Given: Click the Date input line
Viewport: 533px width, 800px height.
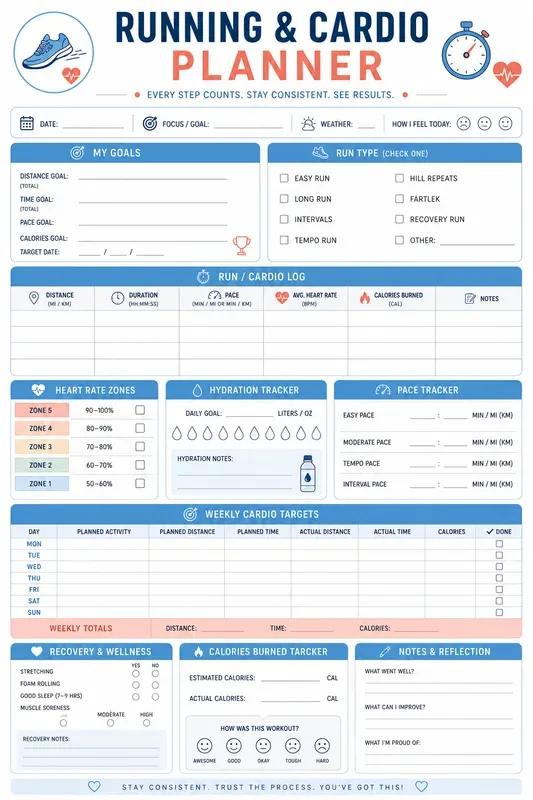Looking at the screenshot, I should 93,127.
